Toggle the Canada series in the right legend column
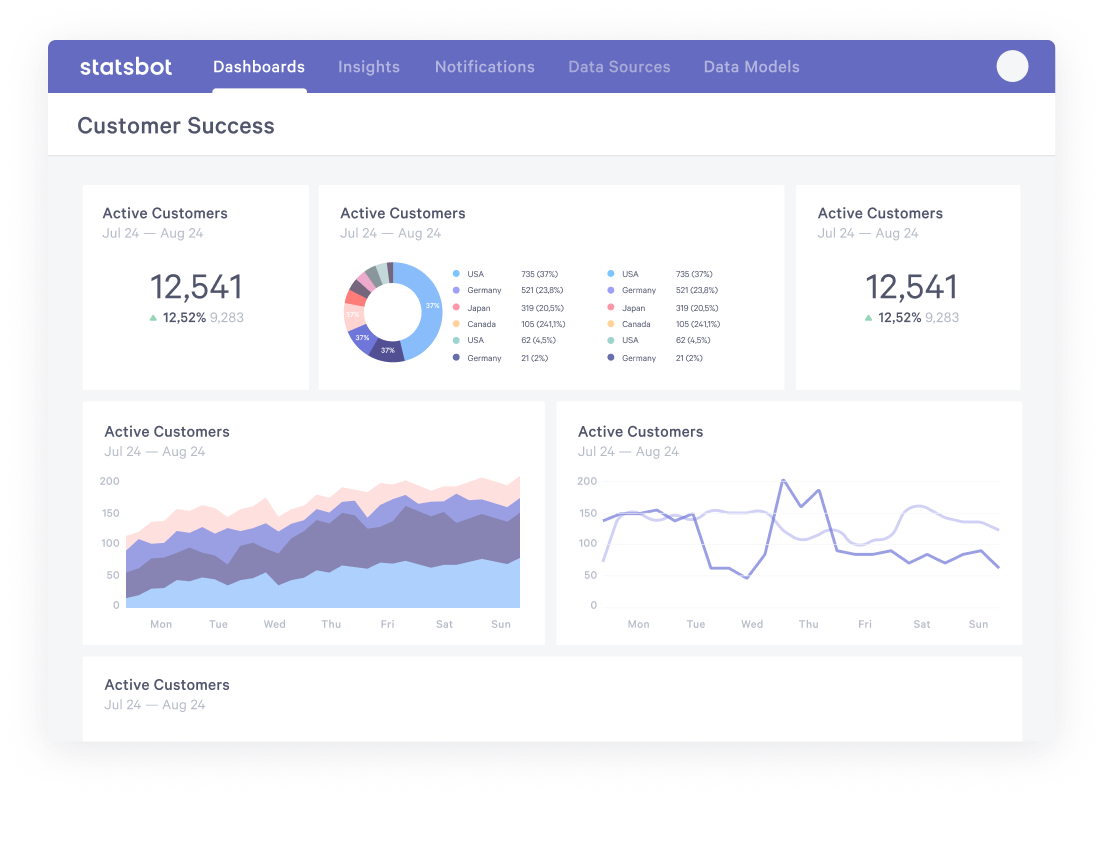1101x843 pixels. coord(611,324)
